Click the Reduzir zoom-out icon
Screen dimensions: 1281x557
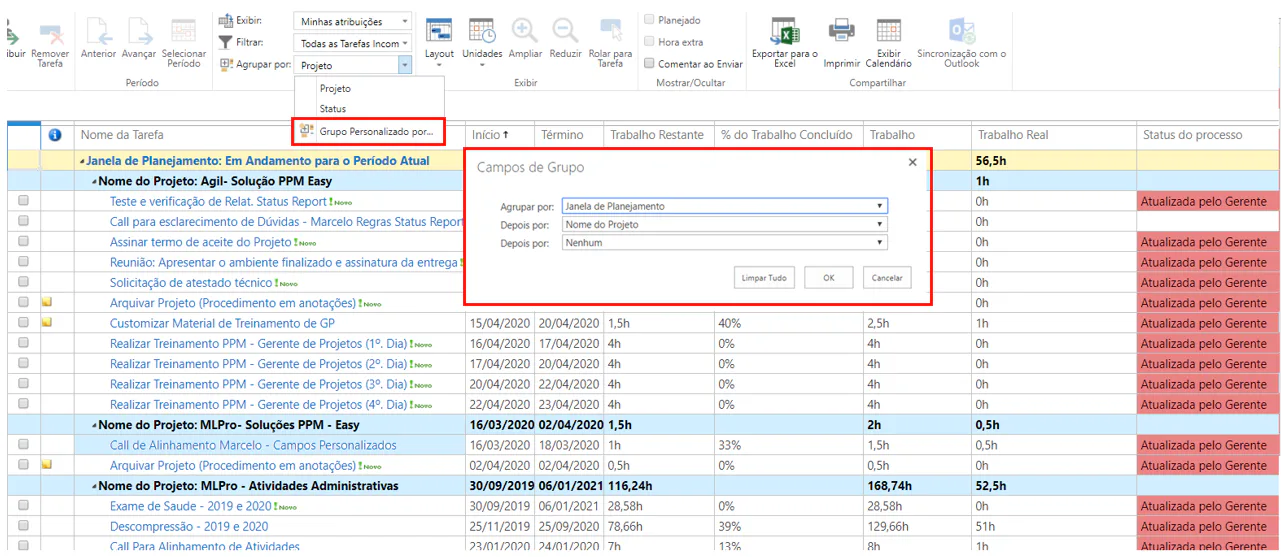[x=565, y=31]
